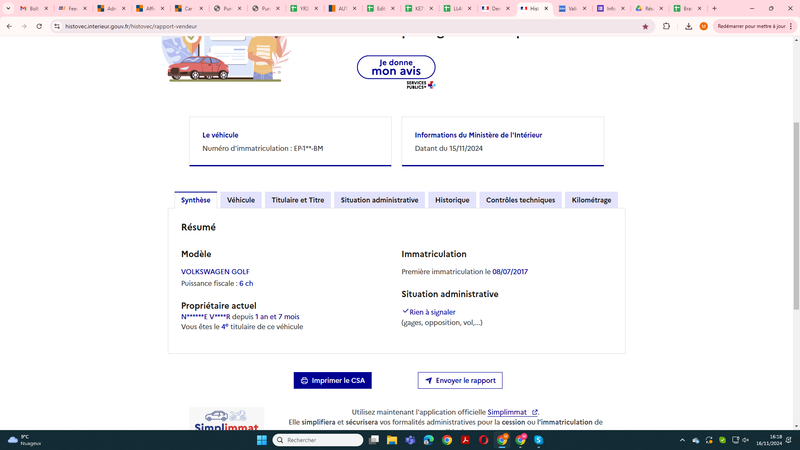
Task: Click the Datant du 15/11/2024 text
Action: (x=448, y=148)
